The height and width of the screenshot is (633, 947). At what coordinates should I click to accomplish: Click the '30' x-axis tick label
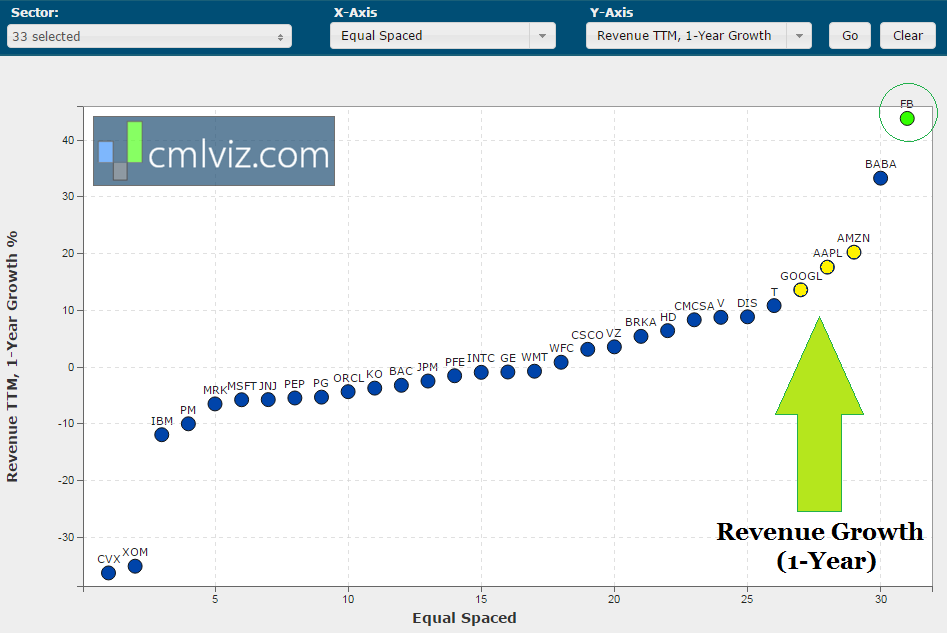tap(881, 599)
